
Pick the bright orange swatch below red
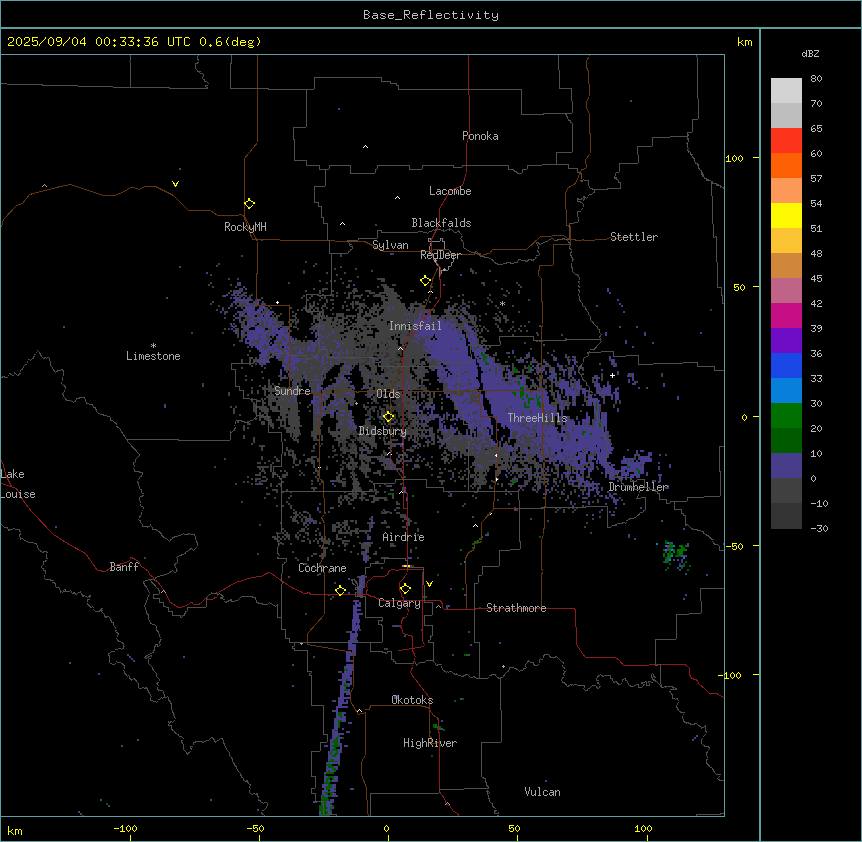point(786,165)
